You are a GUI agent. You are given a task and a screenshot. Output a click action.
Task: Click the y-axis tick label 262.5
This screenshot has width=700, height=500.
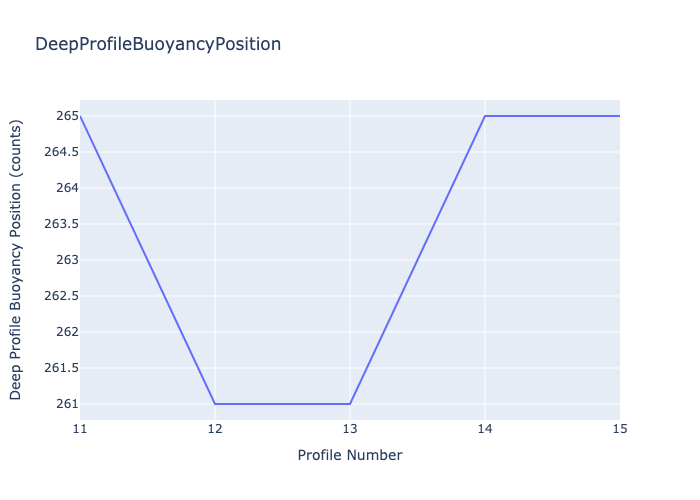coord(61,296)
